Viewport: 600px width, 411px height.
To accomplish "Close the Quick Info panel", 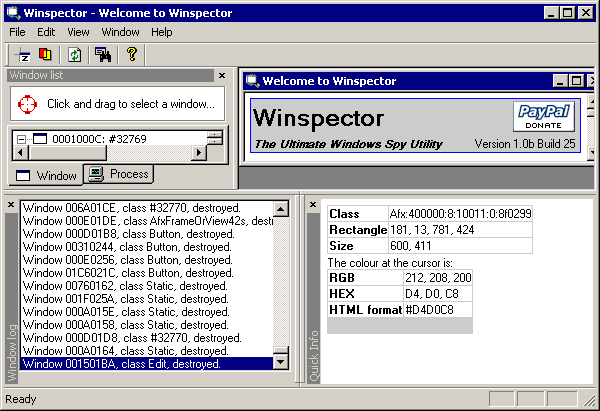I will coord(313,205).
